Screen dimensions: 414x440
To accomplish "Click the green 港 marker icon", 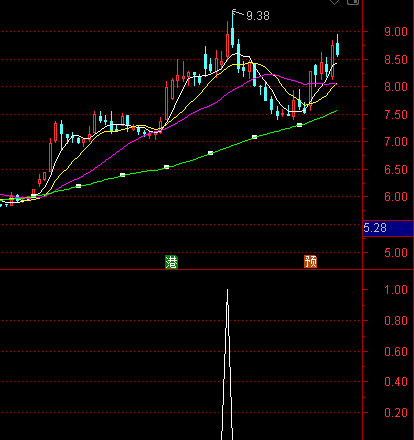I will click(171, 262).
